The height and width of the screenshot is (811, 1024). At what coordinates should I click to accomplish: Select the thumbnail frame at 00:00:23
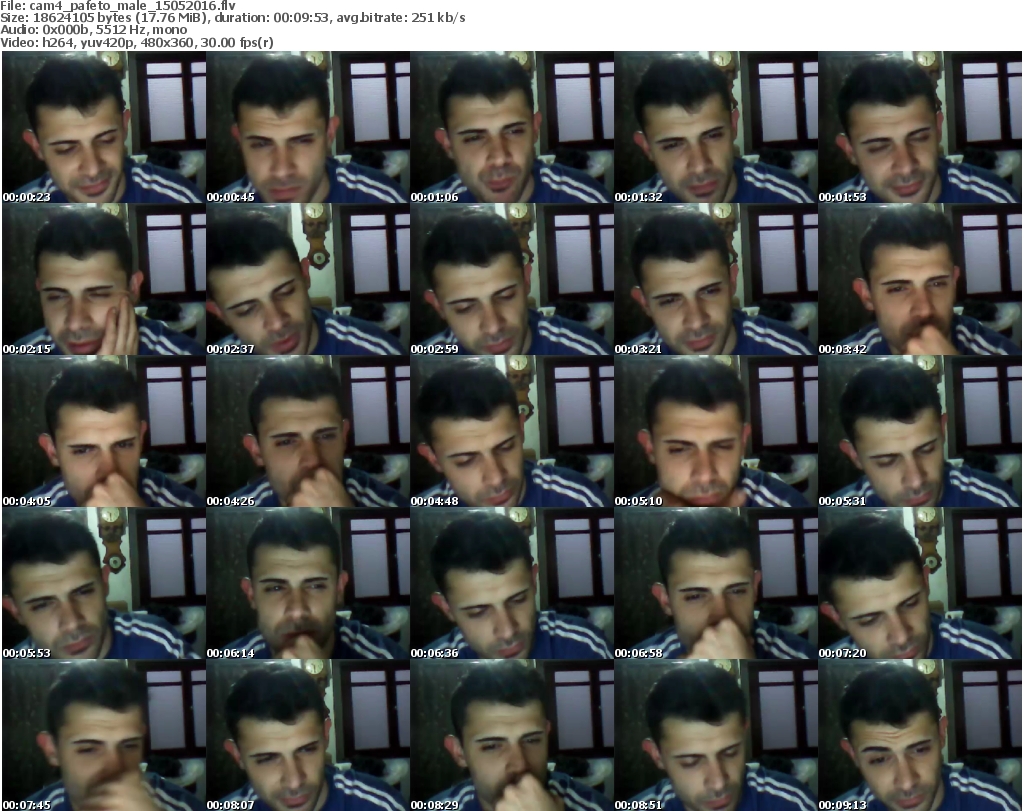tap(104, 127)
